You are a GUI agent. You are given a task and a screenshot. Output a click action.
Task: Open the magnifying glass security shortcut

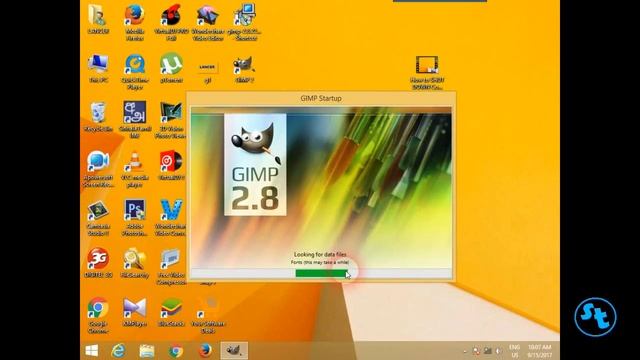(x=135, y=264)
